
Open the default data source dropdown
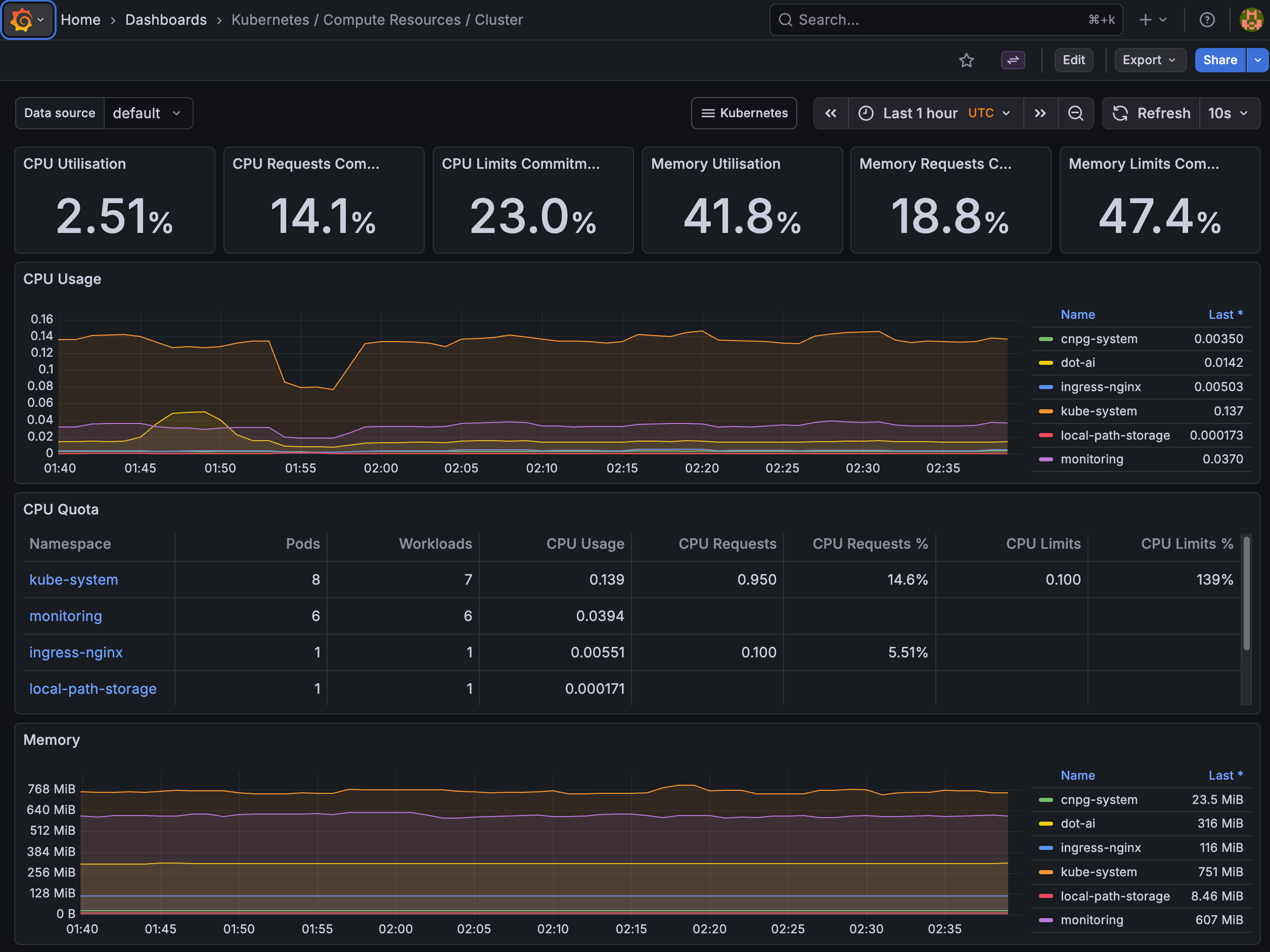point(148,113)
